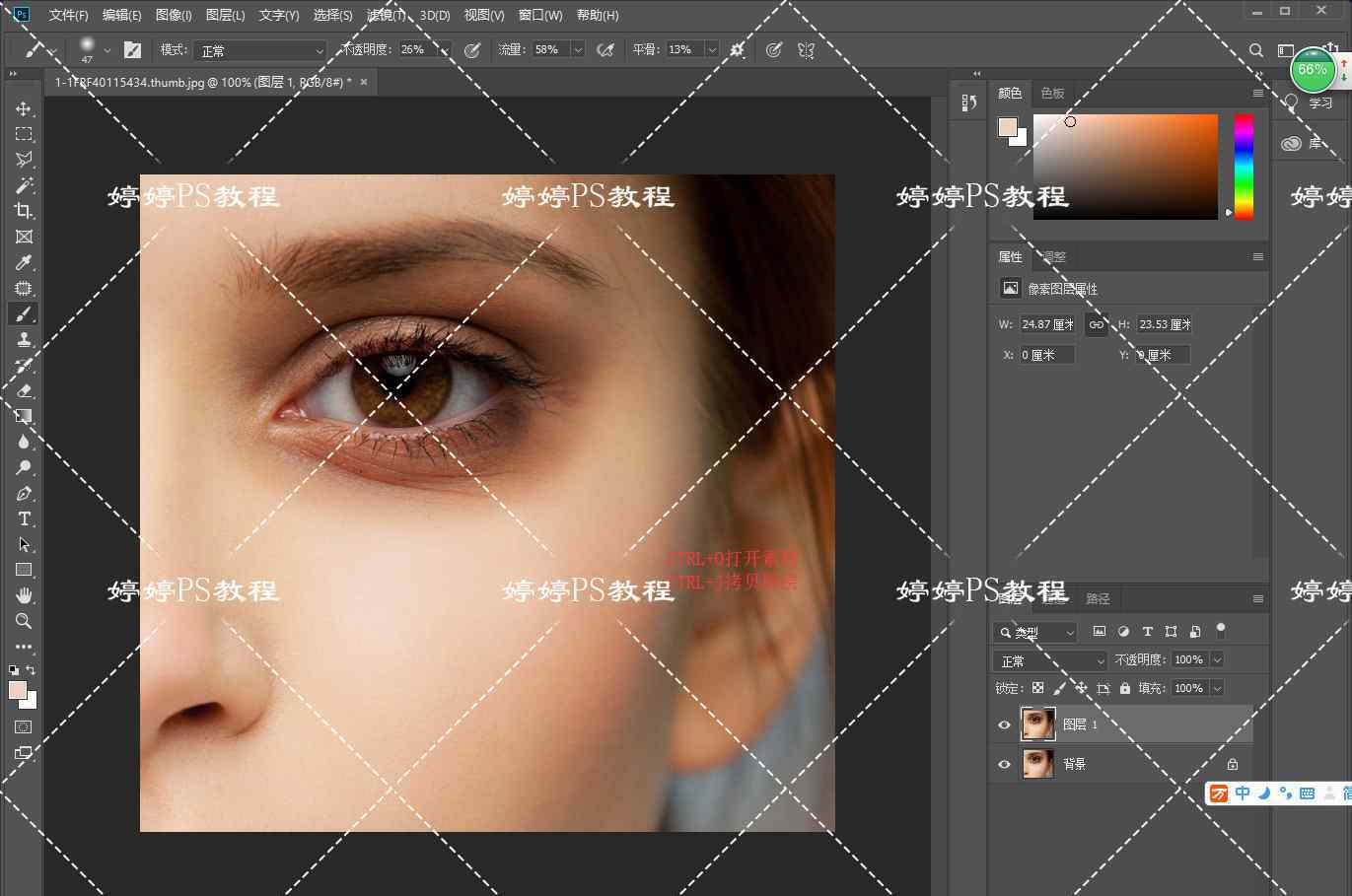Screen dimensions: 1352x896
Task: Open 图像(I) menu
Action: [x=174, y=15]
